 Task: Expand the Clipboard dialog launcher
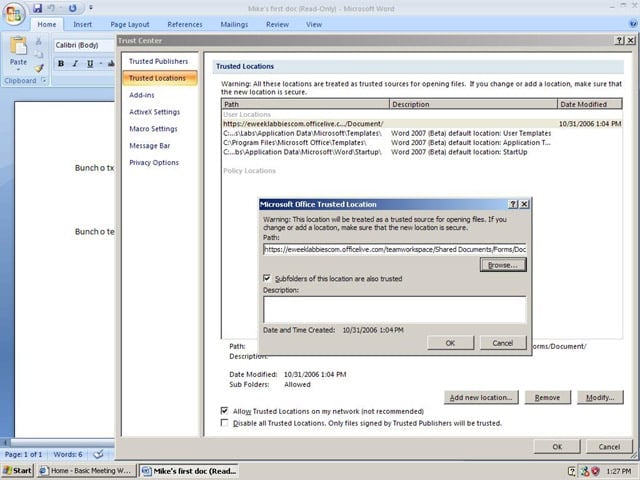44,80
